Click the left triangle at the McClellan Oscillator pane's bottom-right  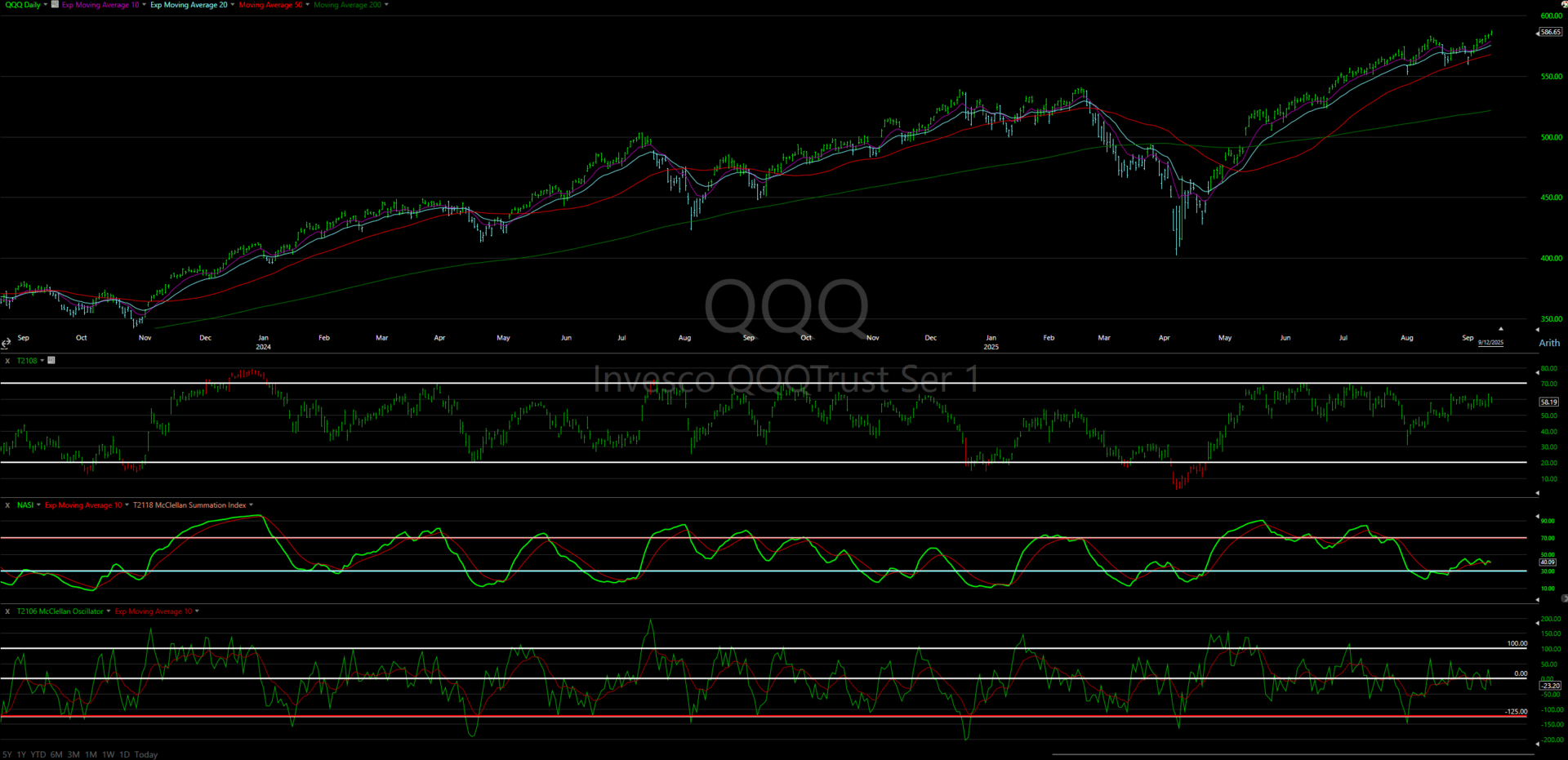pos(1538,744)
